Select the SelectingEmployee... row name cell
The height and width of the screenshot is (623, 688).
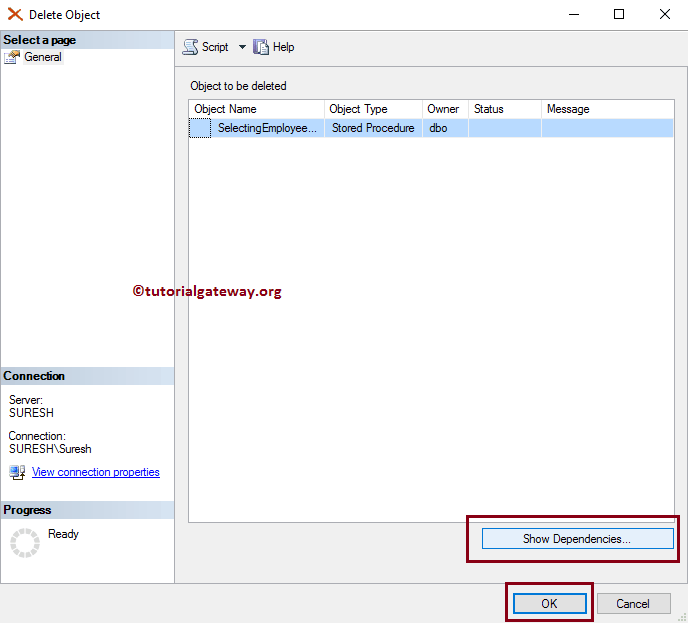(267, 128)
